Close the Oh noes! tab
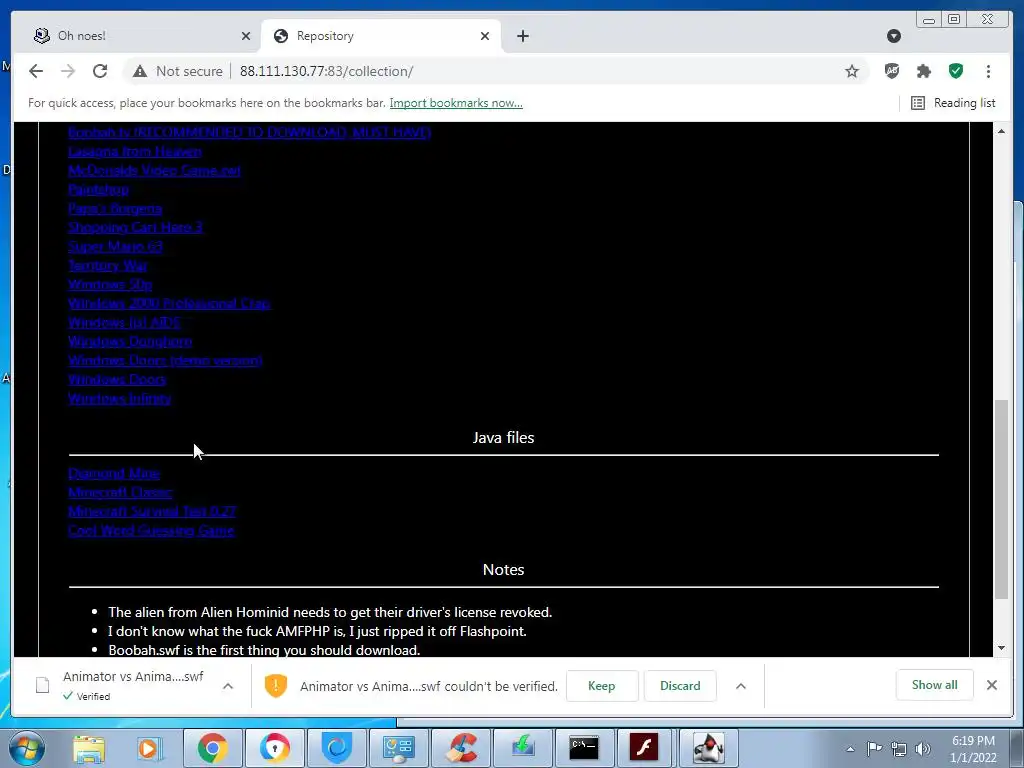This screenshot has height=768, width=1024. point(246,36)
